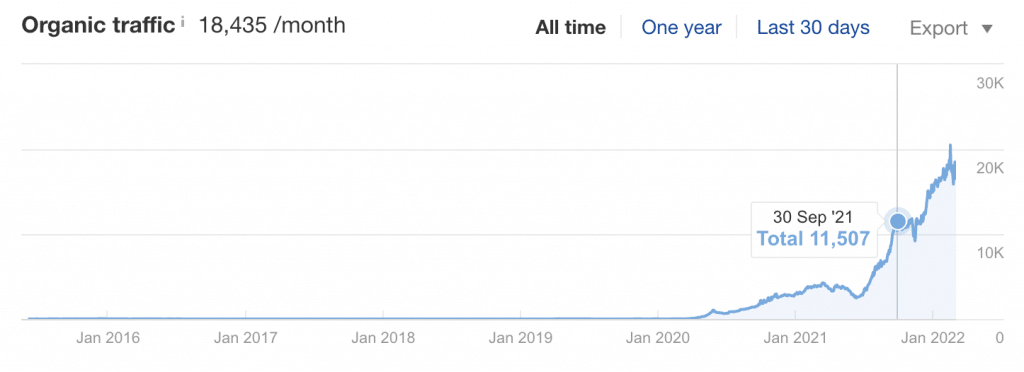
Task: Click the Jan 2021 axis label
Action: pos(795,338)
